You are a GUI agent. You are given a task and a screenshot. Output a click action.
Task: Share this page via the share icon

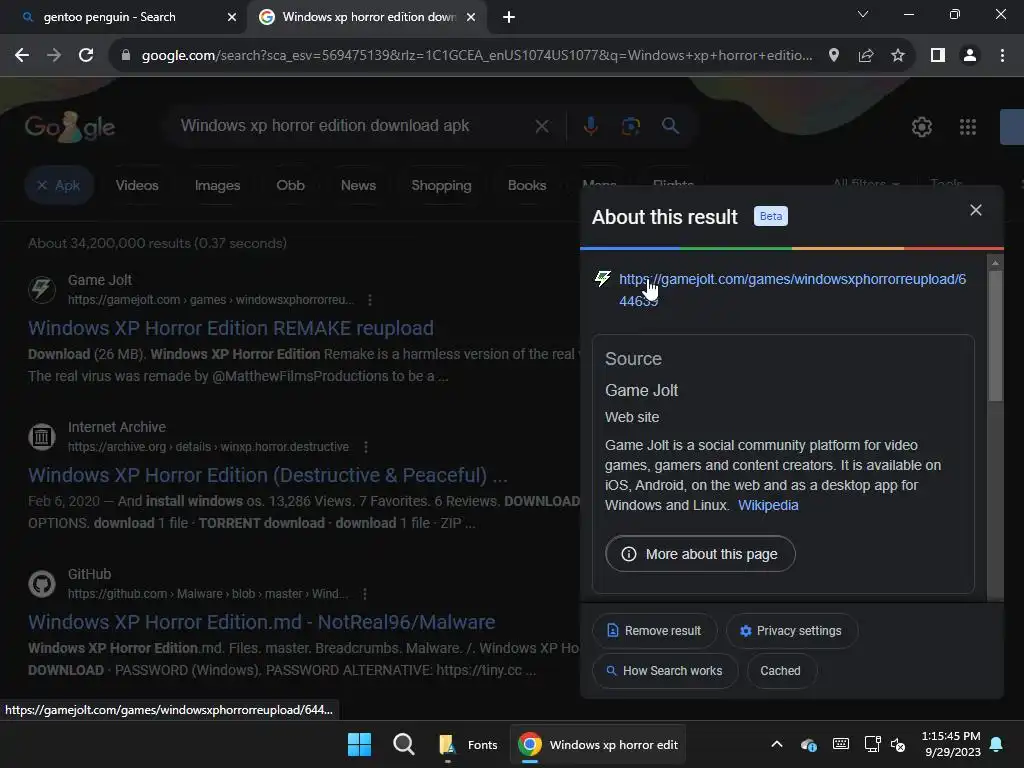866,56
